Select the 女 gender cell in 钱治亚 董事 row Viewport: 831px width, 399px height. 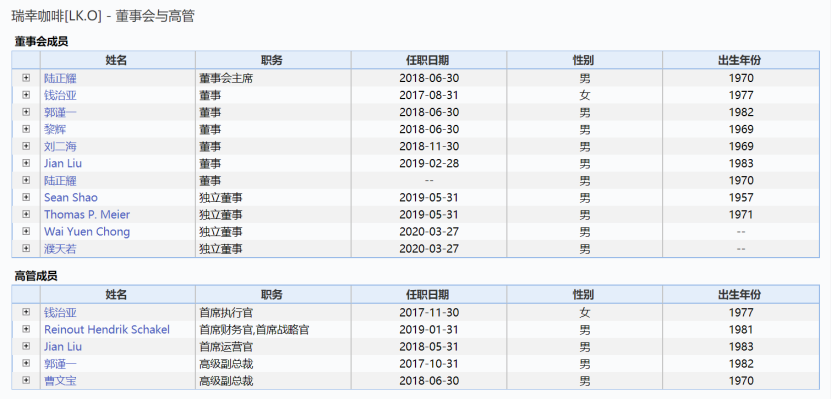(x=585, y=95)
